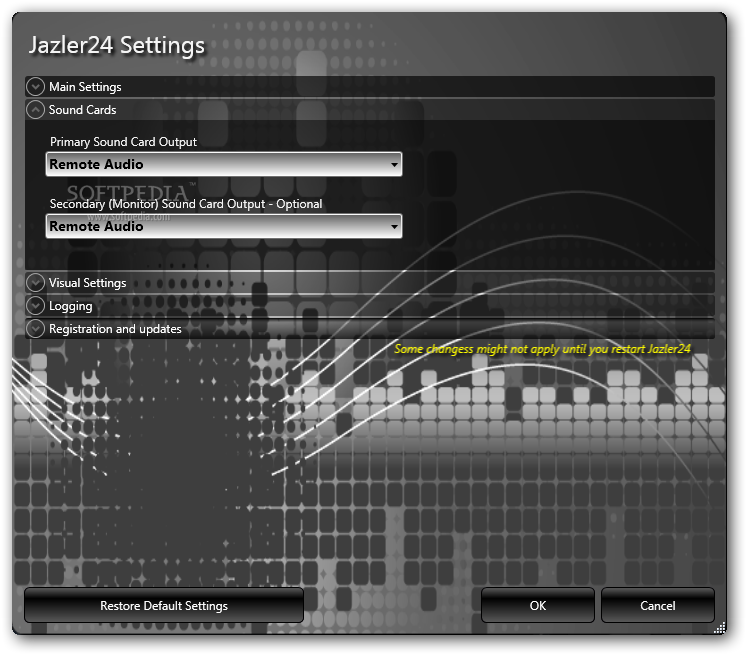Cancel the settings dialog

pos(658,605)
